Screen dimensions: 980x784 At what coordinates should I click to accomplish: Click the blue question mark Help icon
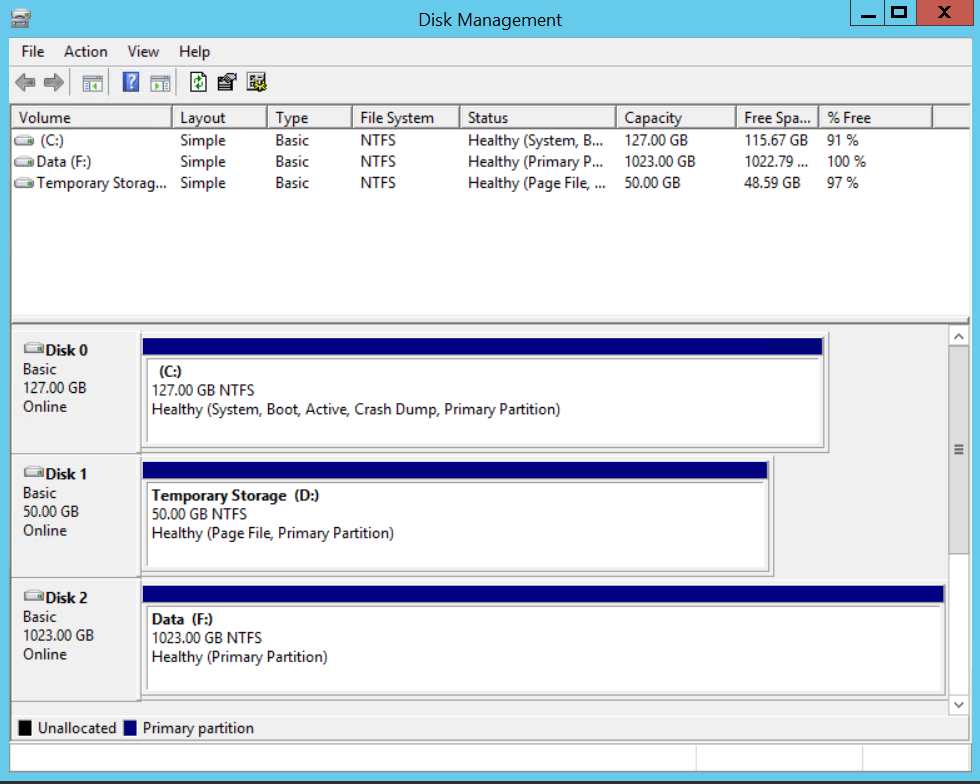click(x=130, y=82)
